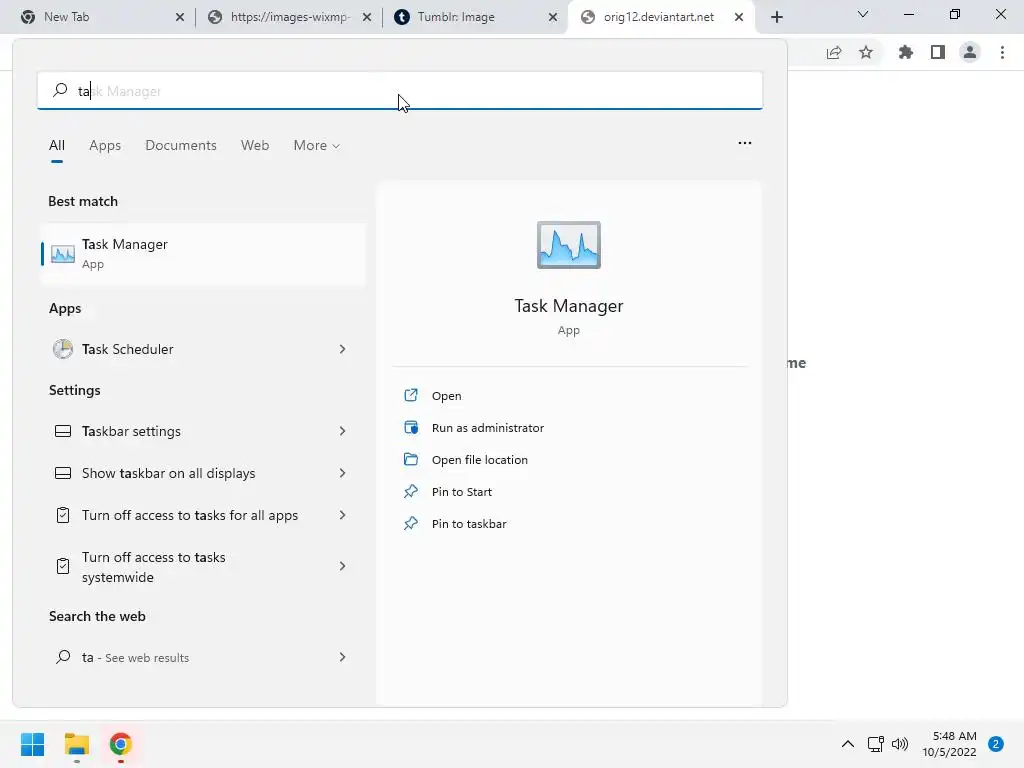Screen dimensions: 1024x768
Task: Open a new Chrome tab with plus
Action: [x=776, y=17]
